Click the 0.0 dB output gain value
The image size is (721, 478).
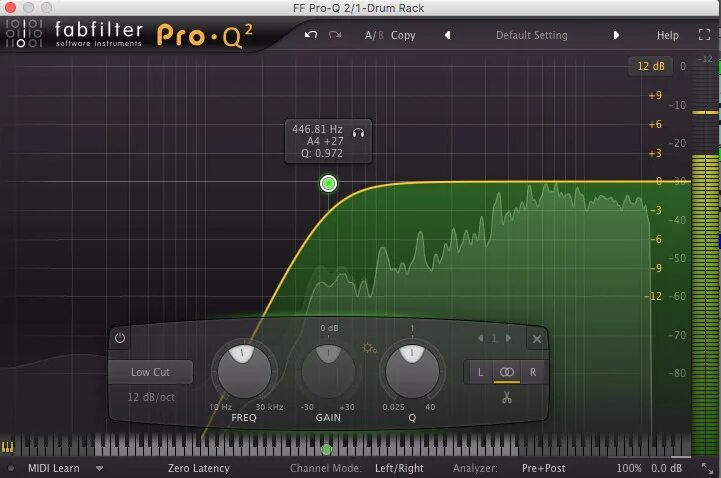pyautogui.click(x=666, y=468)
